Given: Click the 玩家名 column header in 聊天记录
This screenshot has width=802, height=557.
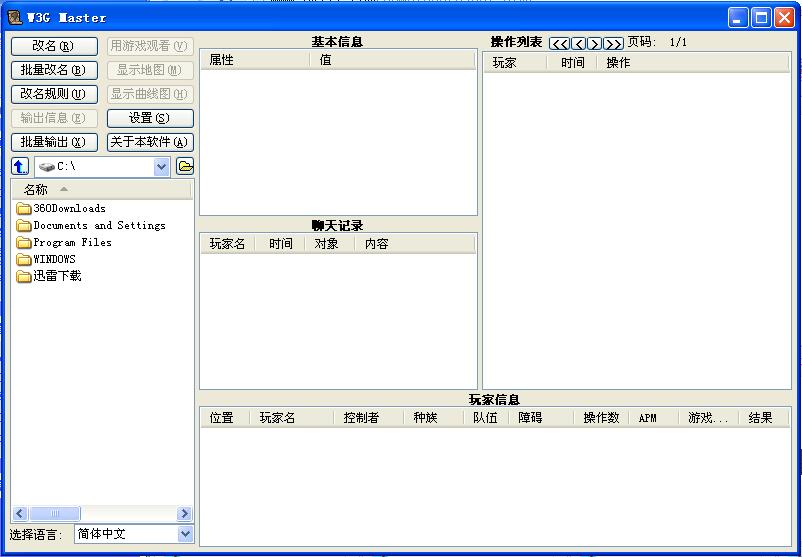Looking at the screenshot, I should 228,244.
